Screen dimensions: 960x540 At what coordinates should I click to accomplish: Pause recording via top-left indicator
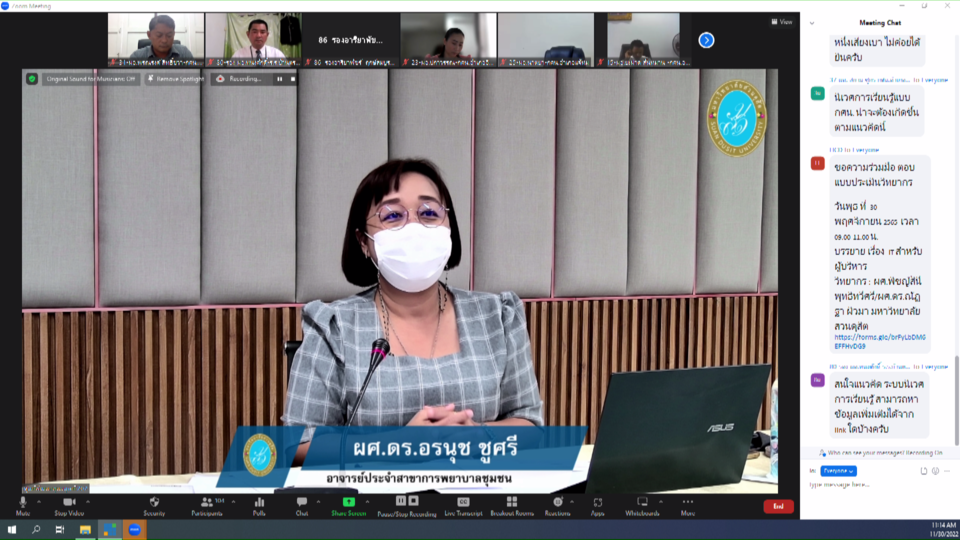(280, 79)
